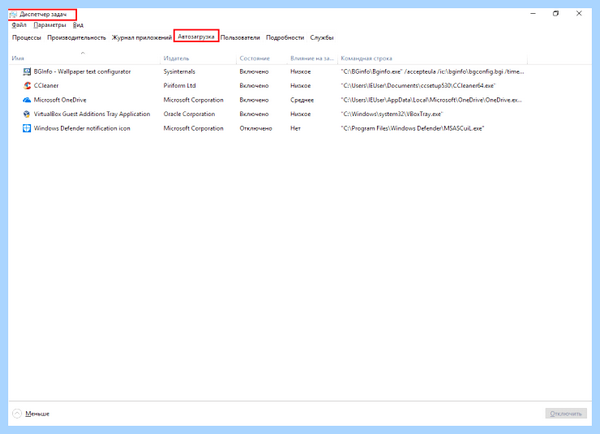This screenshot has width=600, height=434.
Task: Click the OneDrive.exe command line cell
Action: click(x=431, y=100)
